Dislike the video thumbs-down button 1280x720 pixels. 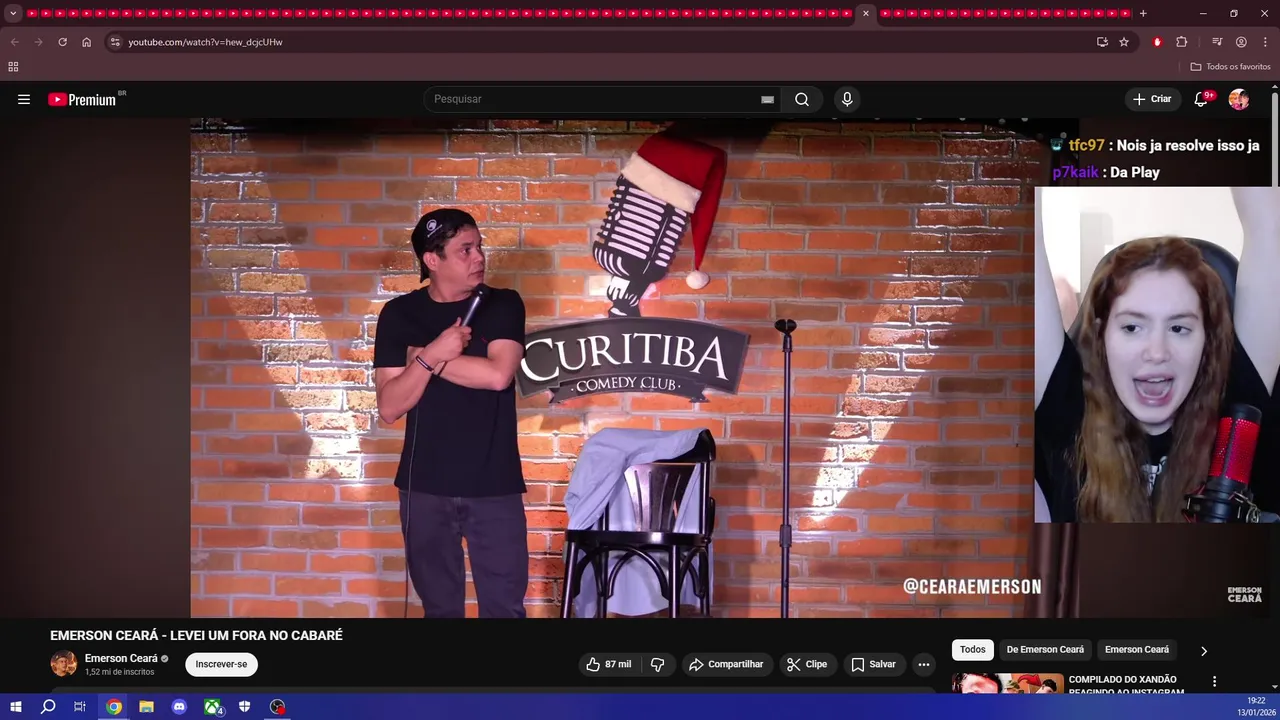657,664
